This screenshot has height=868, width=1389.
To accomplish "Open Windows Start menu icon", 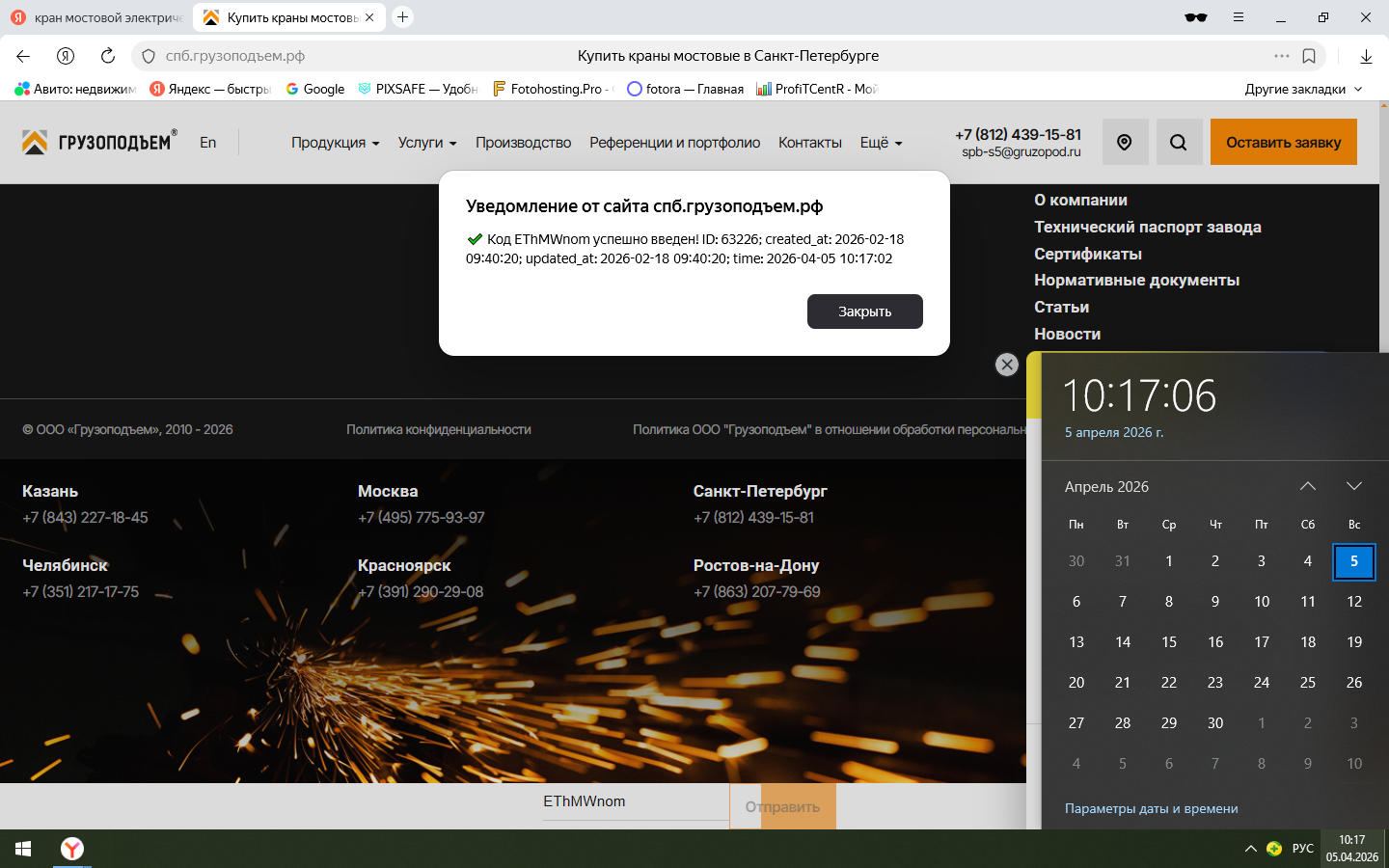I will click(x=23, y=849).
